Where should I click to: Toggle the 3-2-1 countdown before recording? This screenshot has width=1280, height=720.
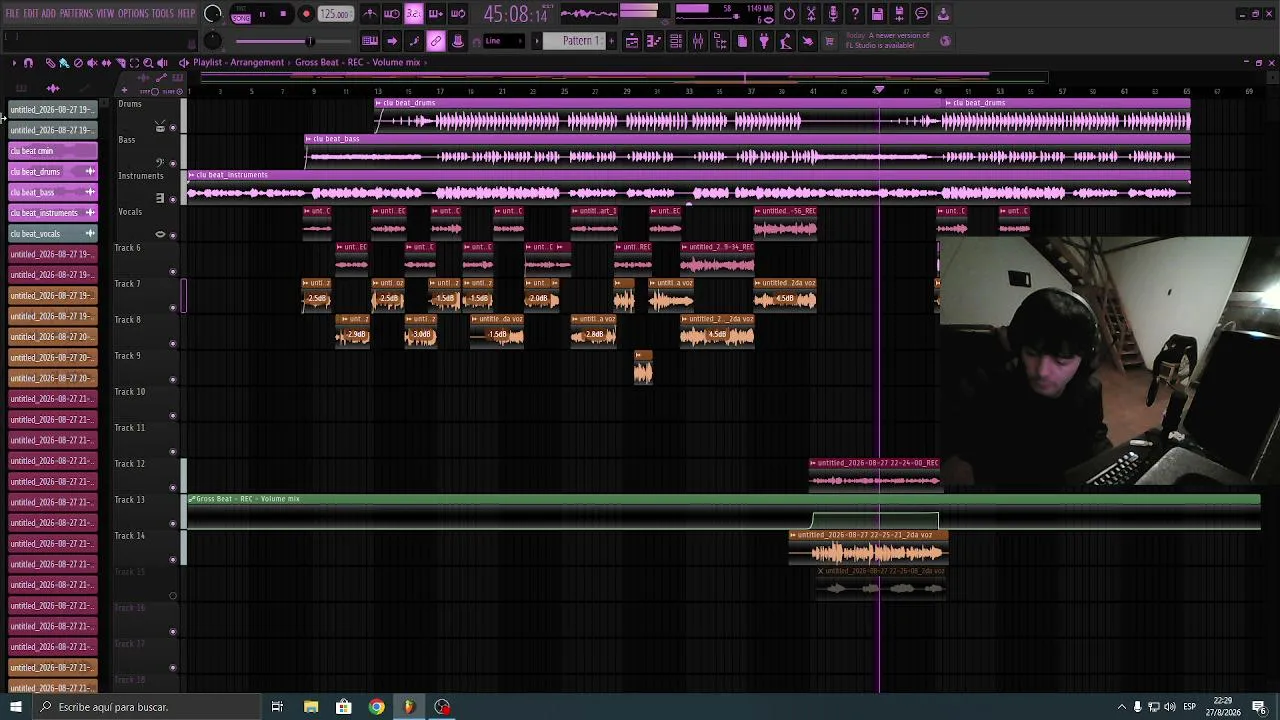click(414, 14)
